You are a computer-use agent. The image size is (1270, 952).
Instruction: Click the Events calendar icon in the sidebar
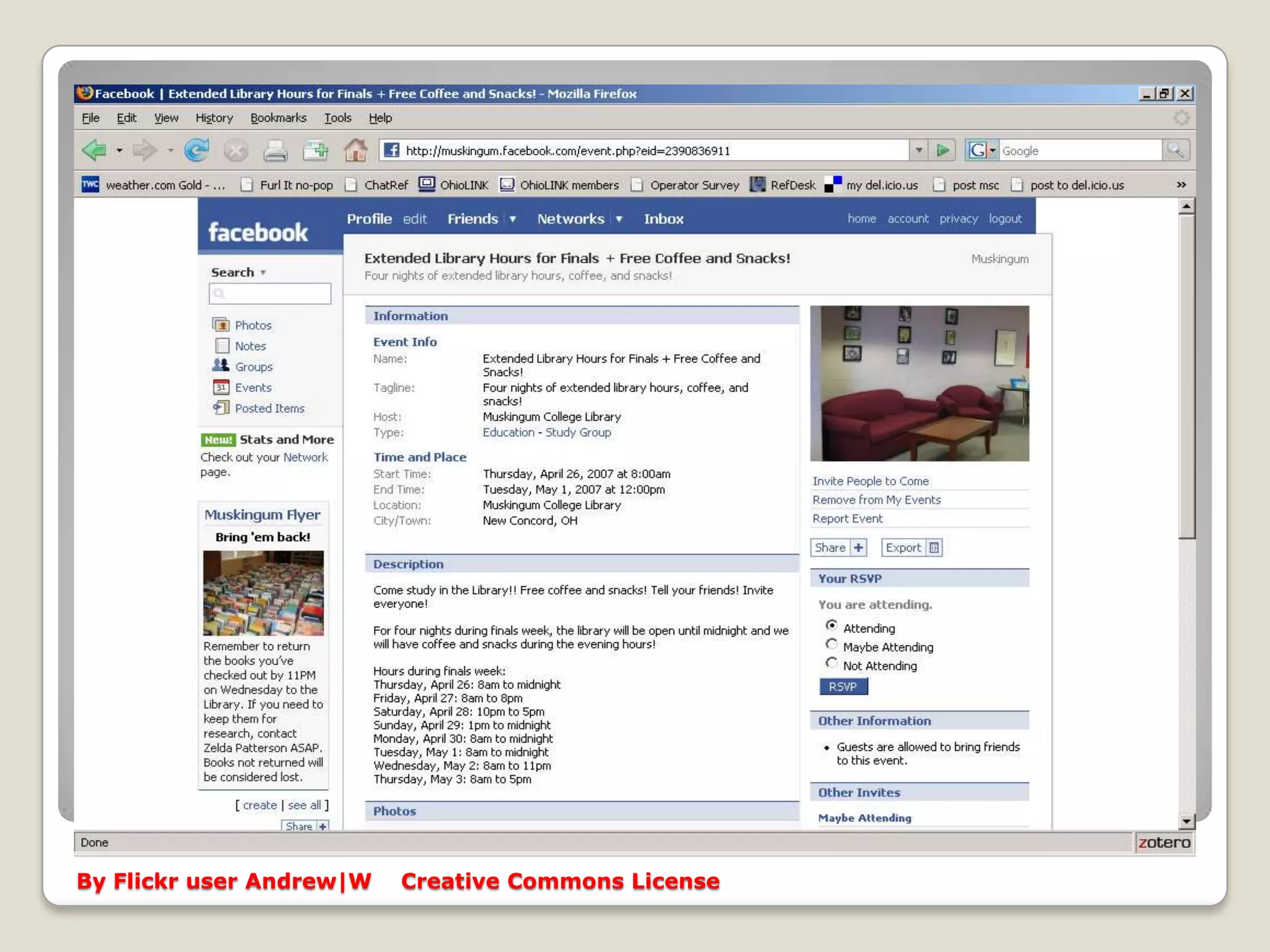[221, 387]
